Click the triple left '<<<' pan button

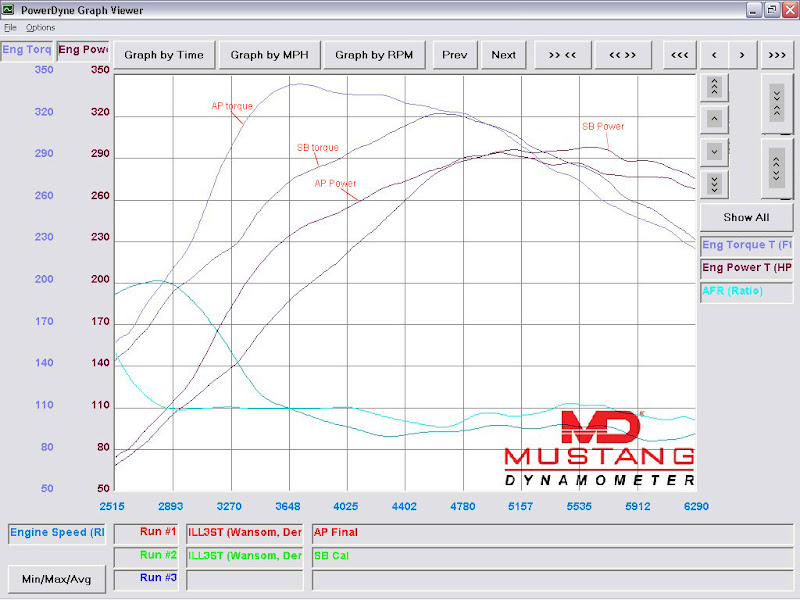680,55
